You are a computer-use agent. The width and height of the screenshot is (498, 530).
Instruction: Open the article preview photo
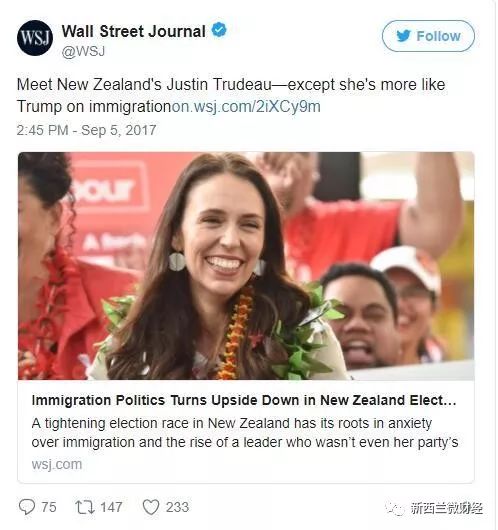(246, 266)
